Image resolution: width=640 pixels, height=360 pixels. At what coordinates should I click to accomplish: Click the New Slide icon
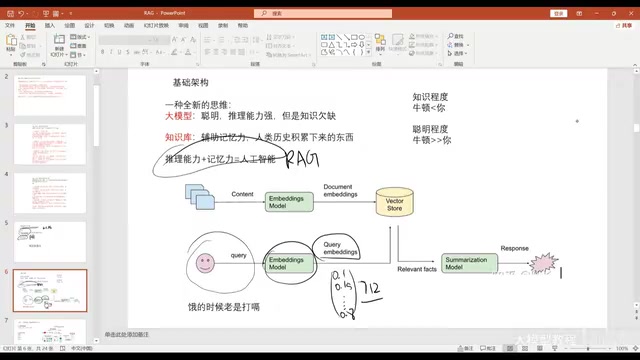pyautogui.click(x=59, y=40)
